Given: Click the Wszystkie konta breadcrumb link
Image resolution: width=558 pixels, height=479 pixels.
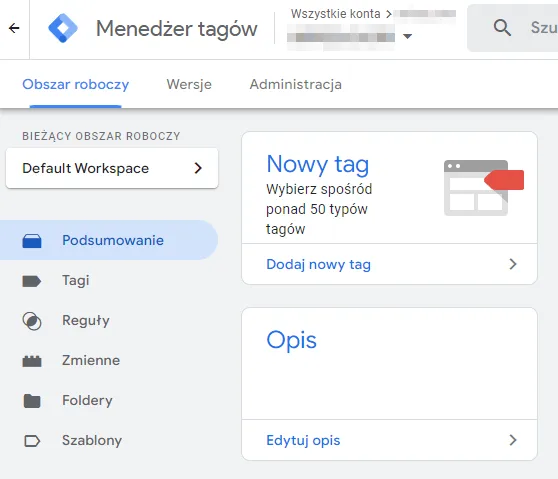Looking at the screenshot, I should pyautogui.click(x=336, y=14).
